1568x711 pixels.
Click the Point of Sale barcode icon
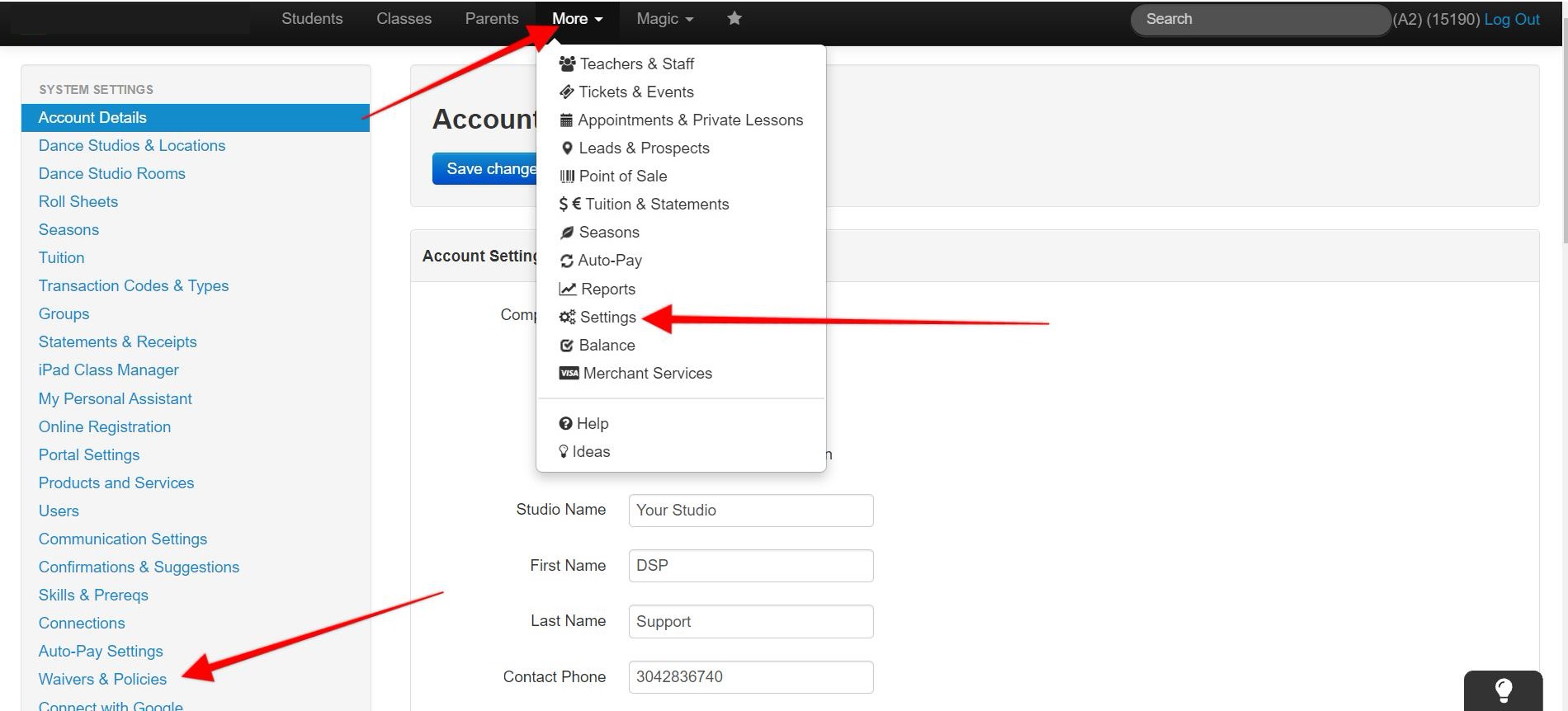click(567, 176)
